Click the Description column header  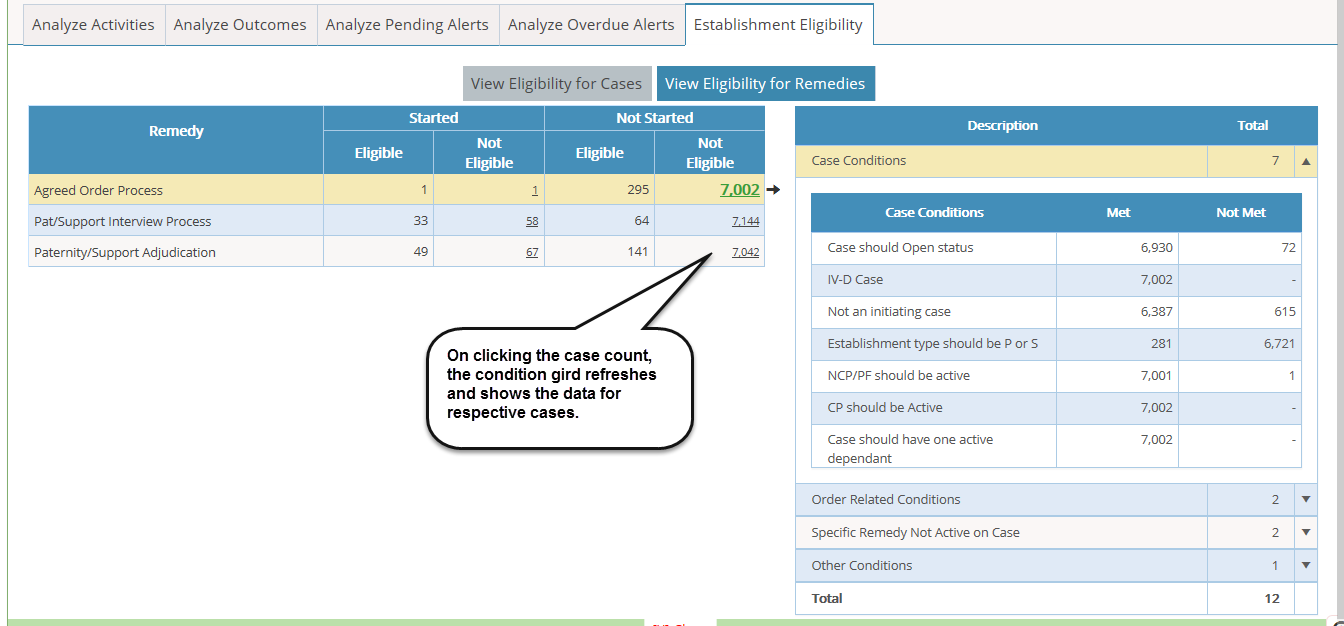[1002, 125]
